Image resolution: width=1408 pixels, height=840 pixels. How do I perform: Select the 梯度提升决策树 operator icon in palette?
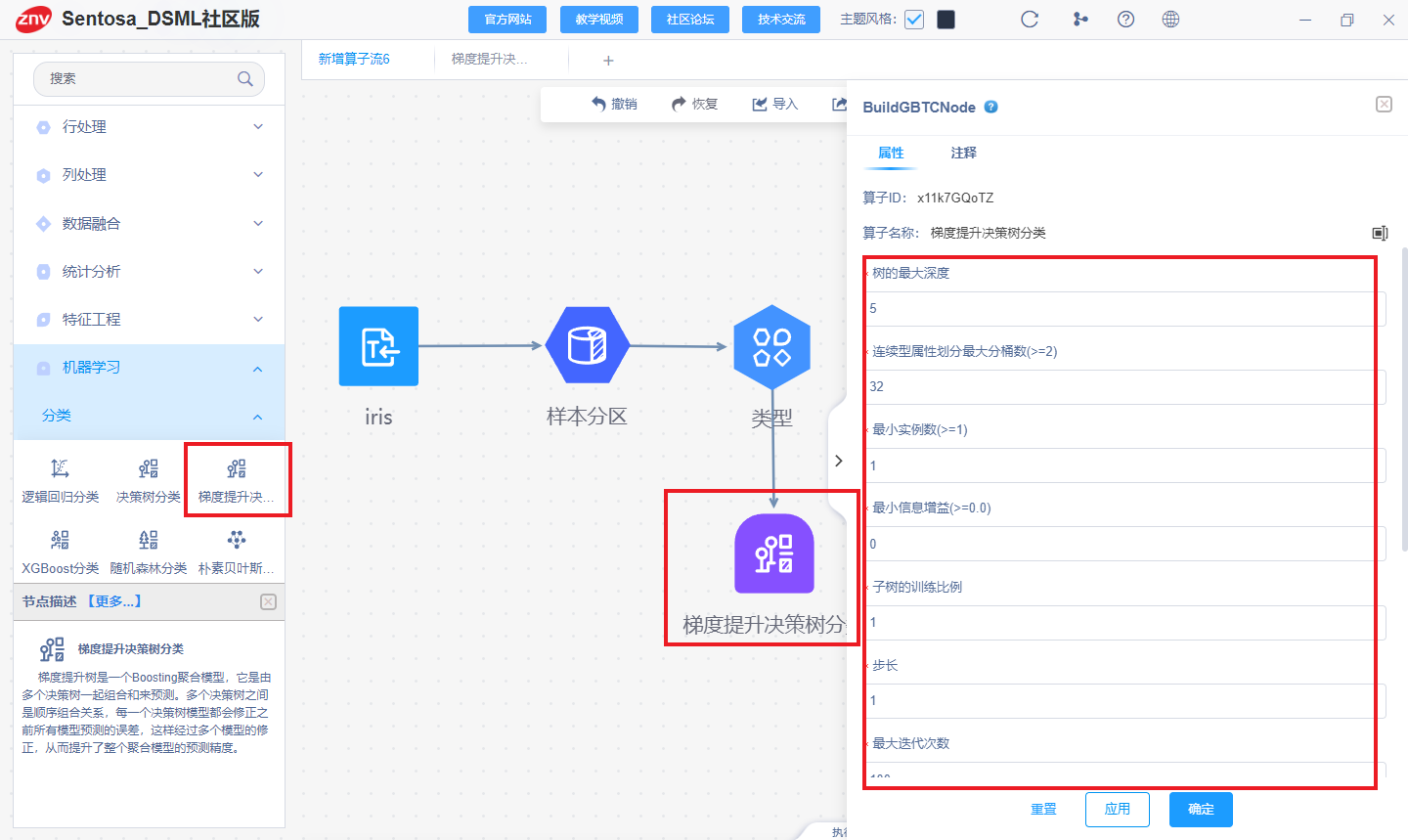[x=237, y=468]
